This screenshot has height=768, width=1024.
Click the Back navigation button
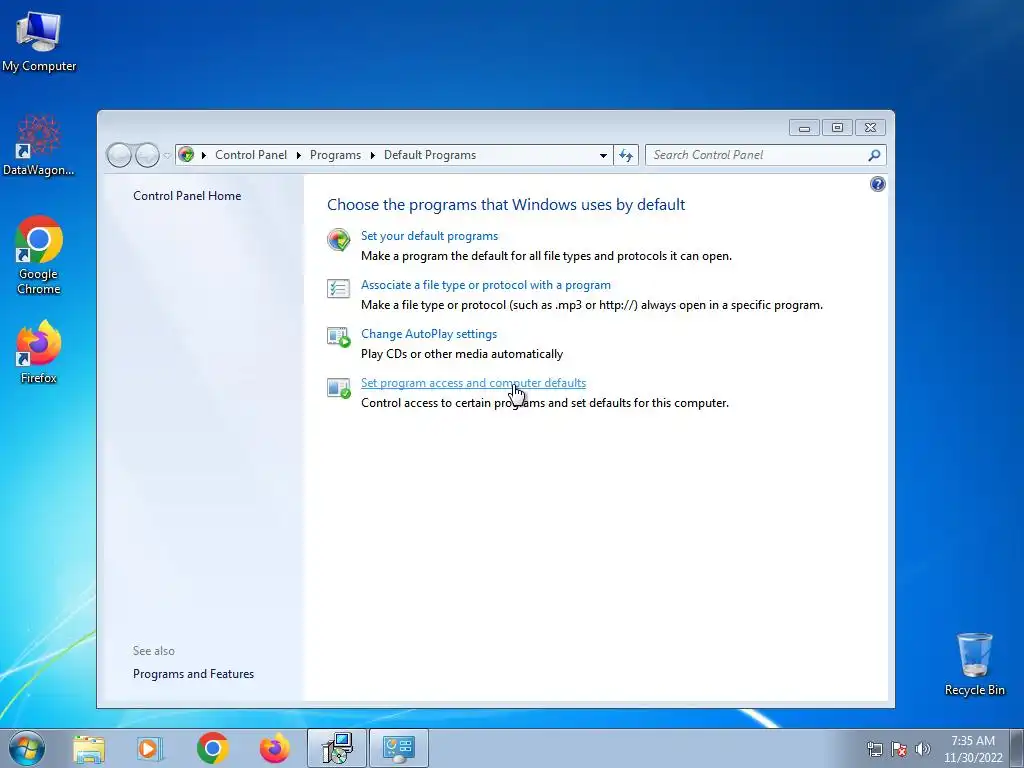(119, 155)
